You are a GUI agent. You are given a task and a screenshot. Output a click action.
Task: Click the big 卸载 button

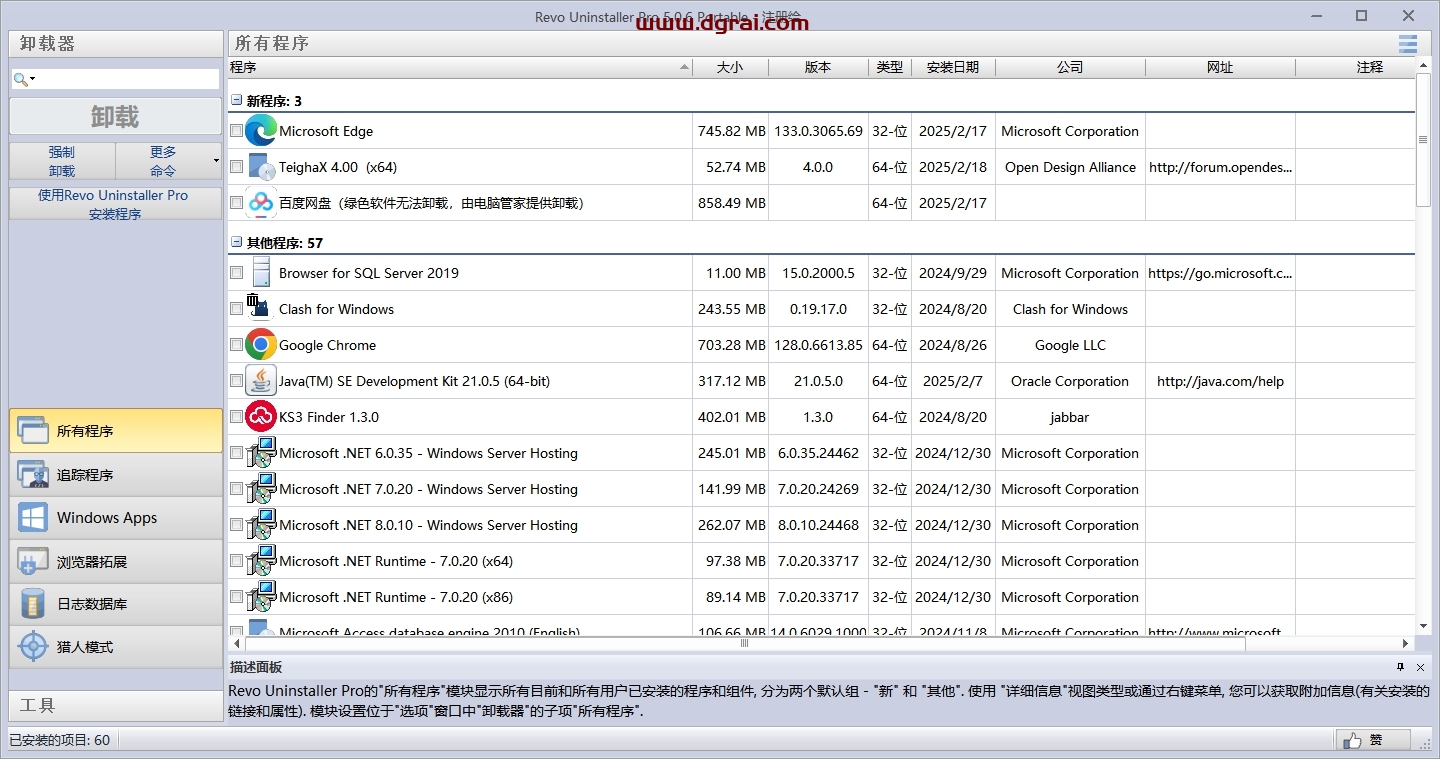tap(115, 116)
